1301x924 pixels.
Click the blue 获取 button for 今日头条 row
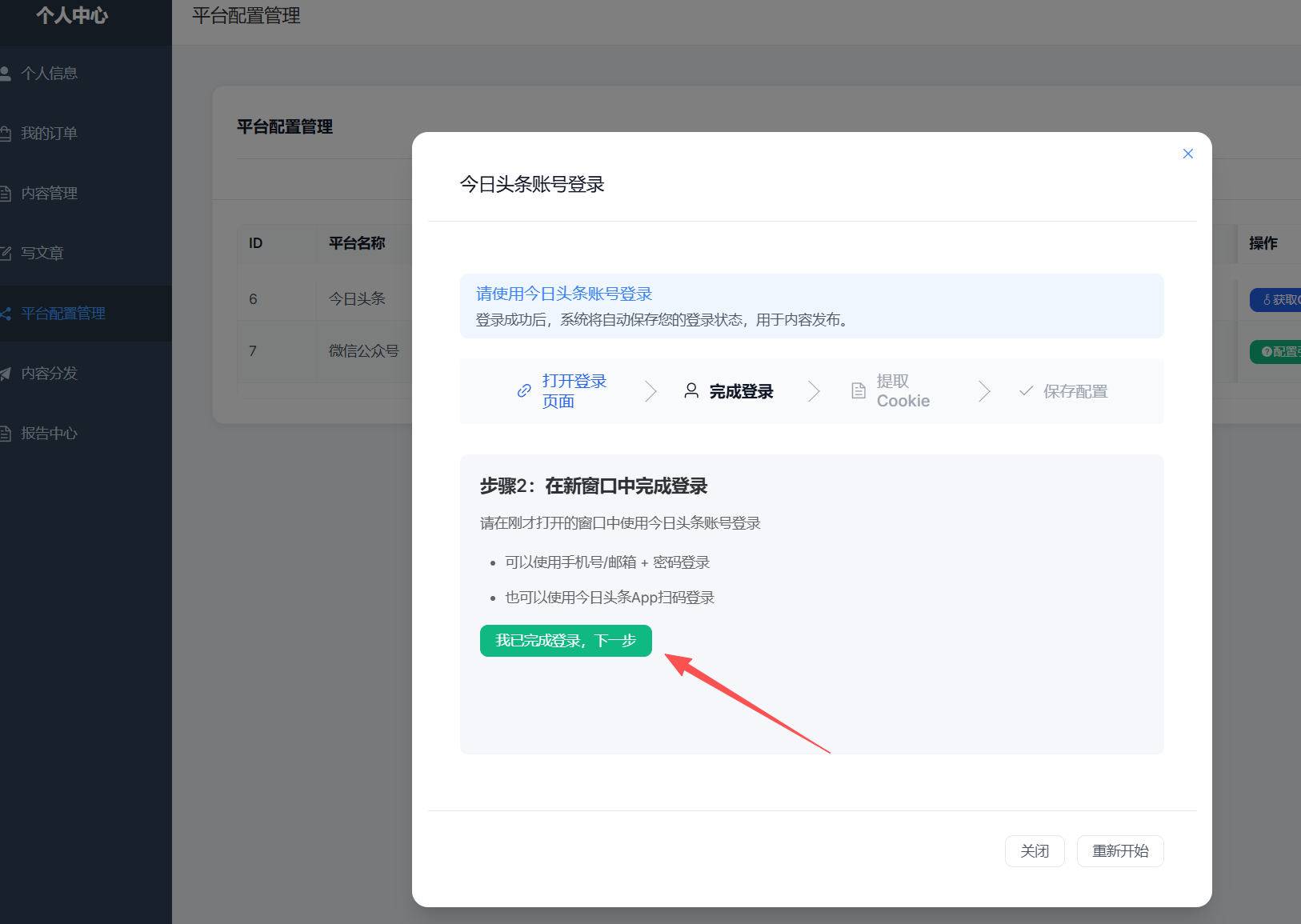[x=1276, y=300]
